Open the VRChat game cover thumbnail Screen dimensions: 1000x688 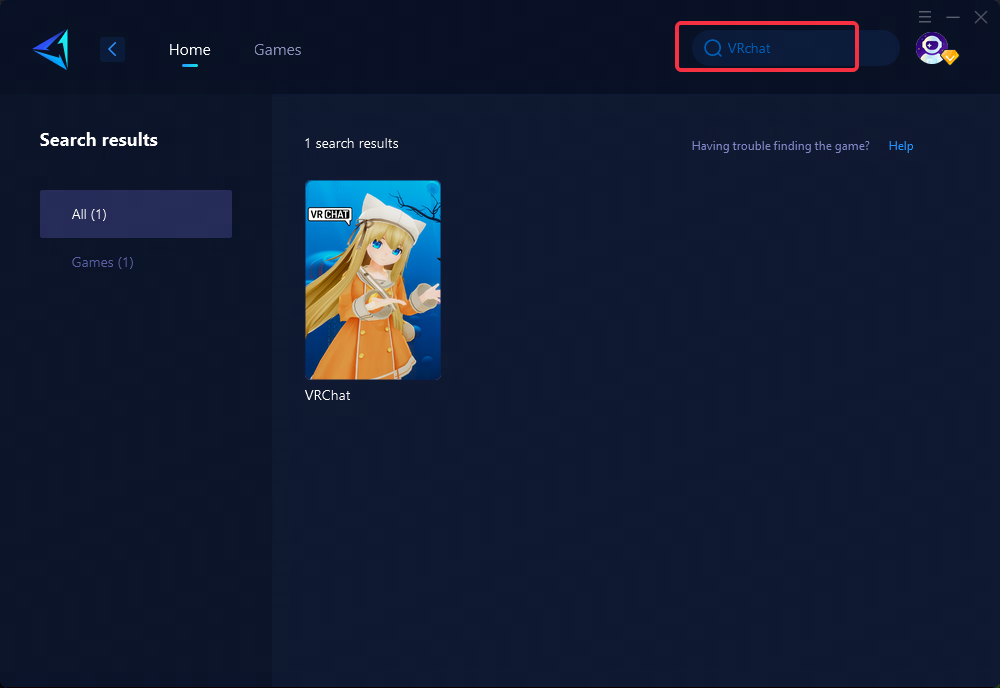click(373, 280)
